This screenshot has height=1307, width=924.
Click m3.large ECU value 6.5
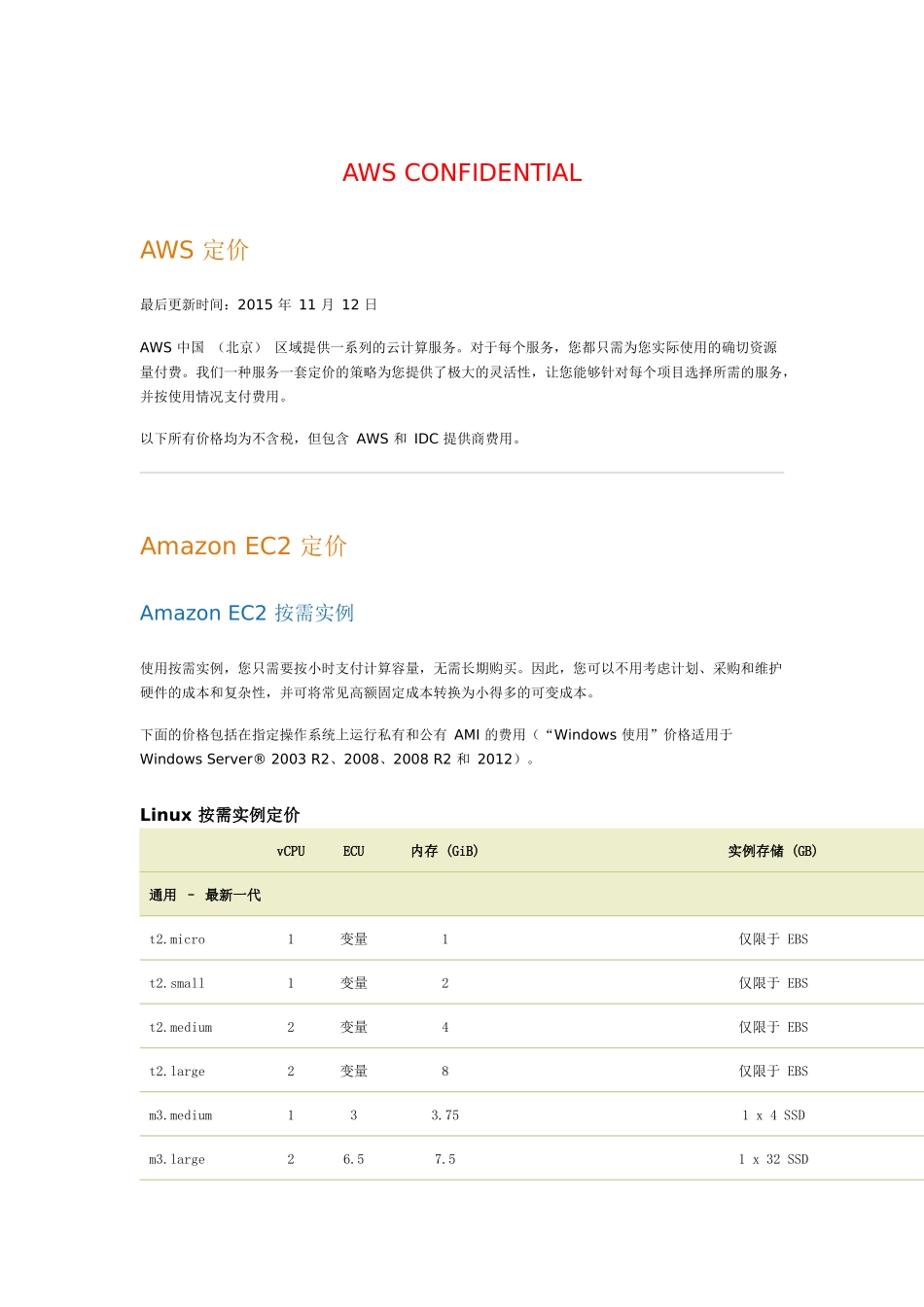[x=354, y=1159]
